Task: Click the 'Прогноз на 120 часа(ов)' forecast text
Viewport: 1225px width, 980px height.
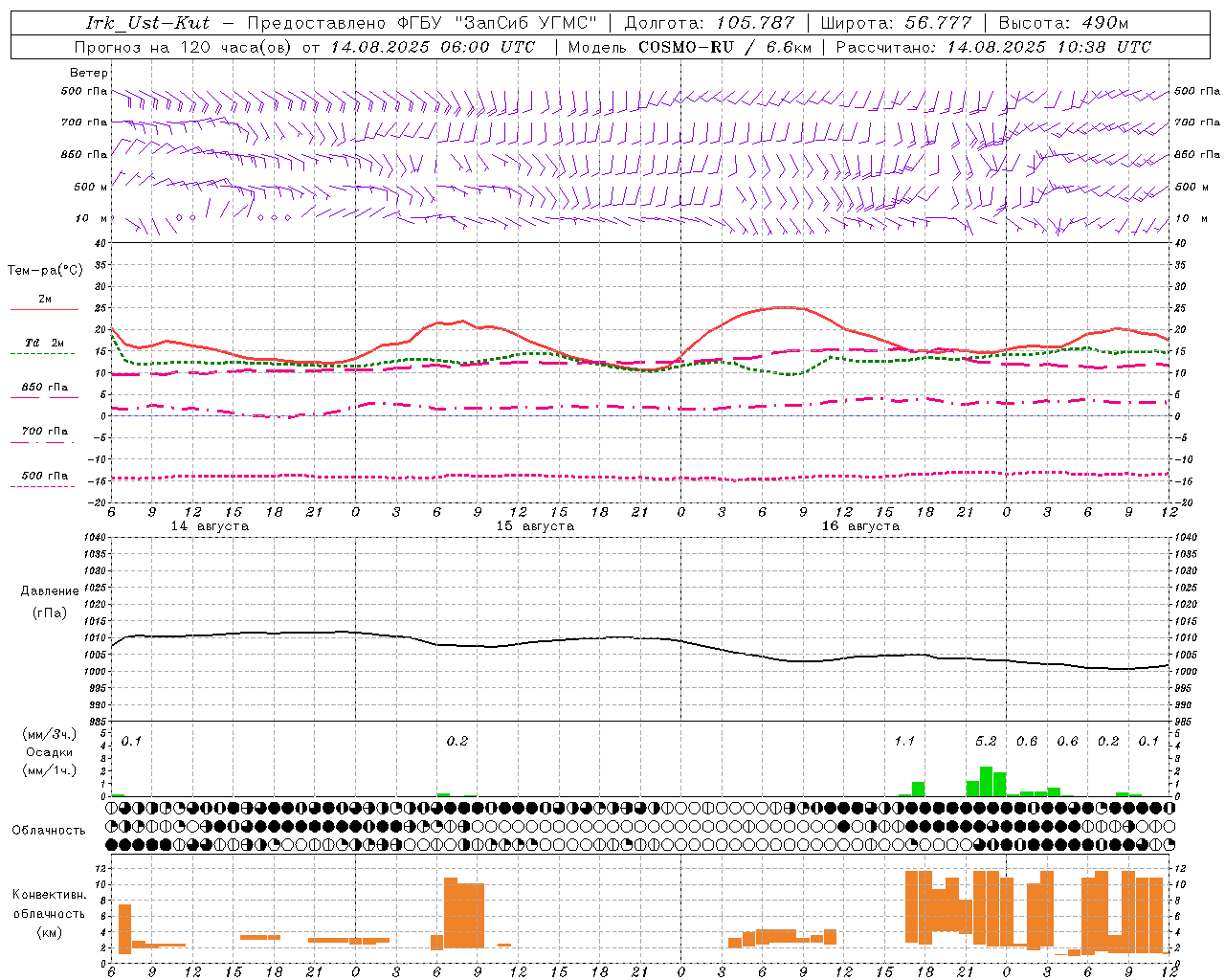Action: point(185,47)
